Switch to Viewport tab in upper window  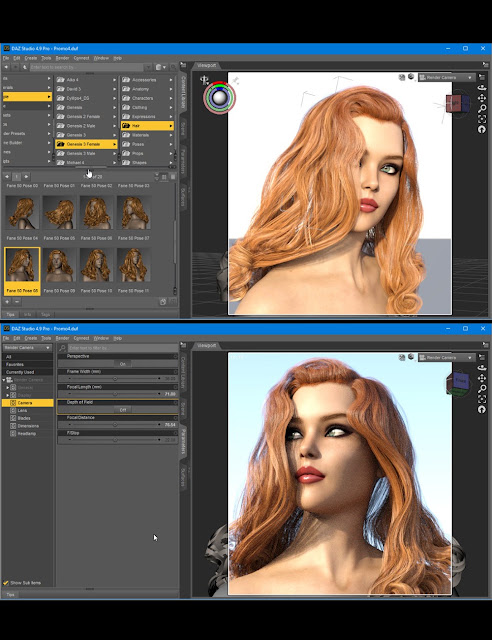pos(206,65)
